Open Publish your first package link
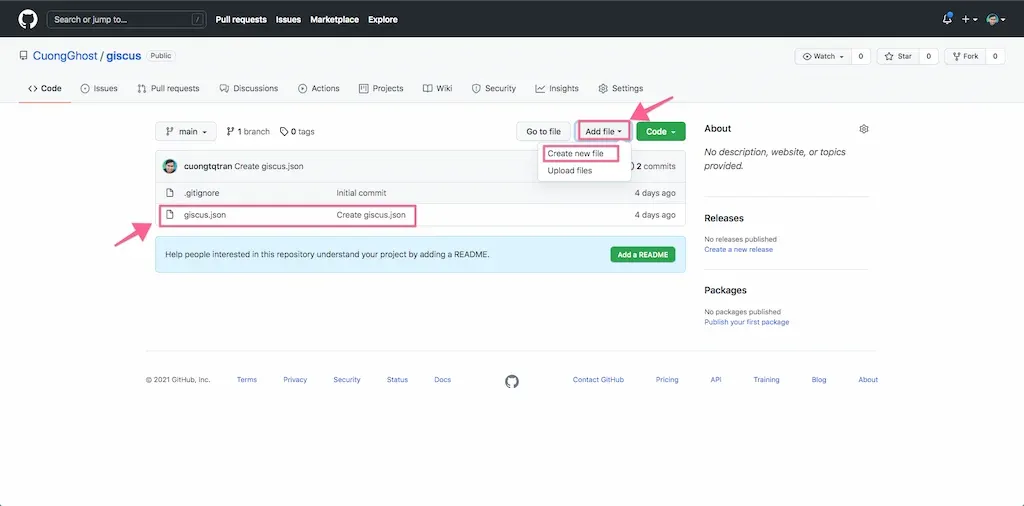This screenshot has height=506, width=1024. tap(746, 323)
